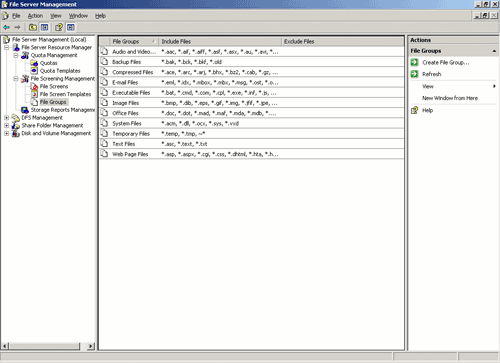Expand the DFS Management tree node
The height and width of the screenshot is (363, 500).
[6, 118]
